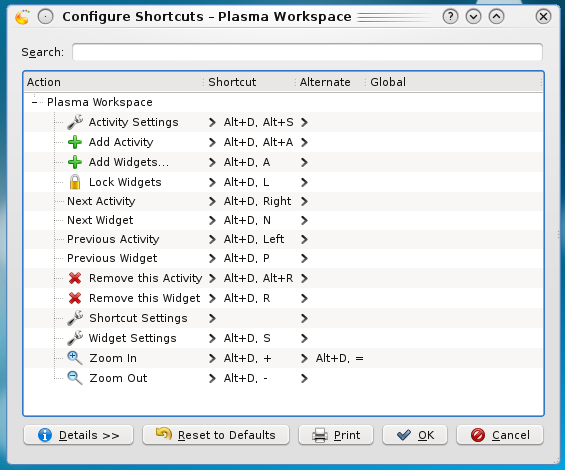Click Reset to Defaults button
Viewport: 565px width, 470px height.
[216, 435]
